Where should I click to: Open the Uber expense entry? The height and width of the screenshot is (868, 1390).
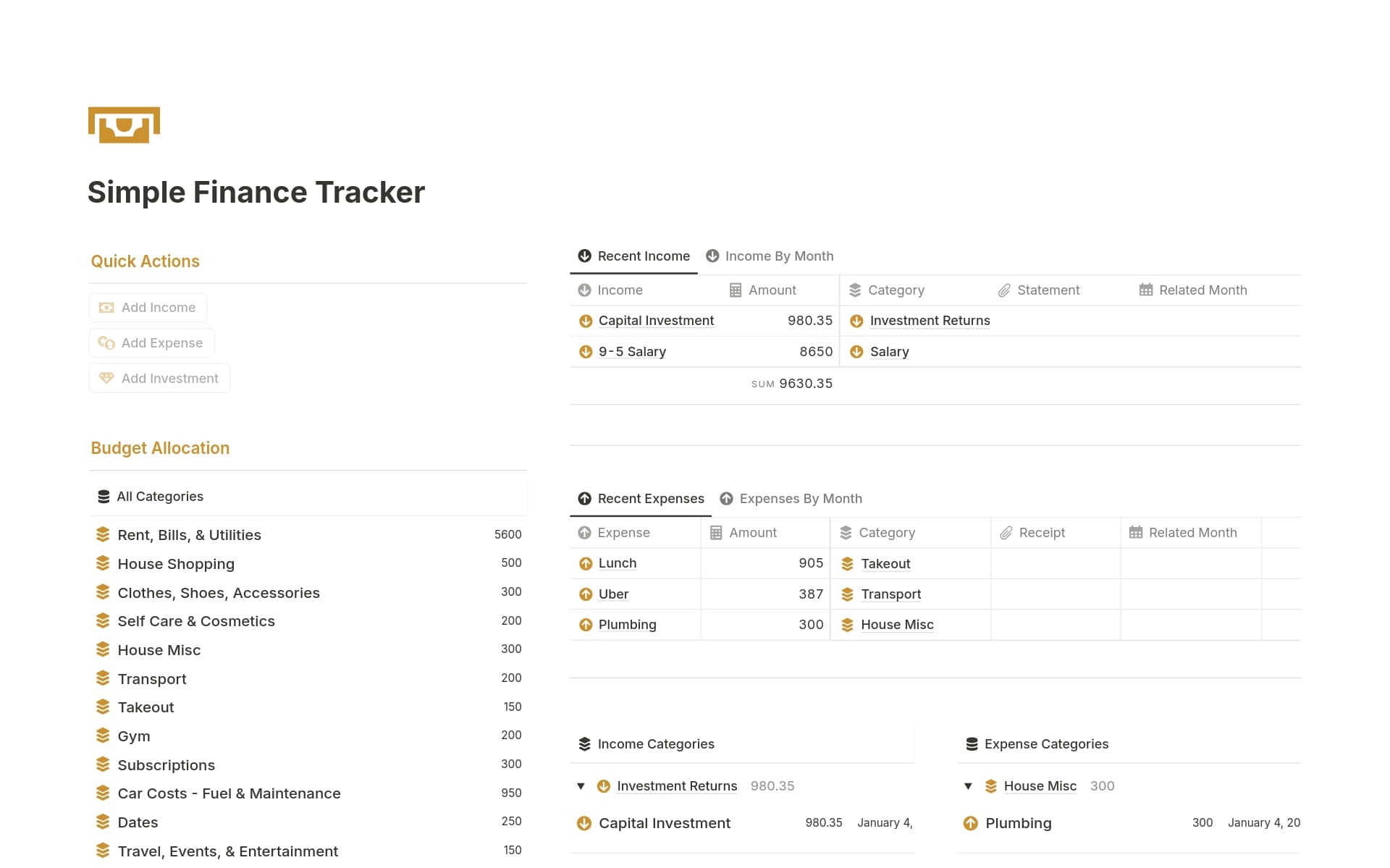tap(612, 594)
